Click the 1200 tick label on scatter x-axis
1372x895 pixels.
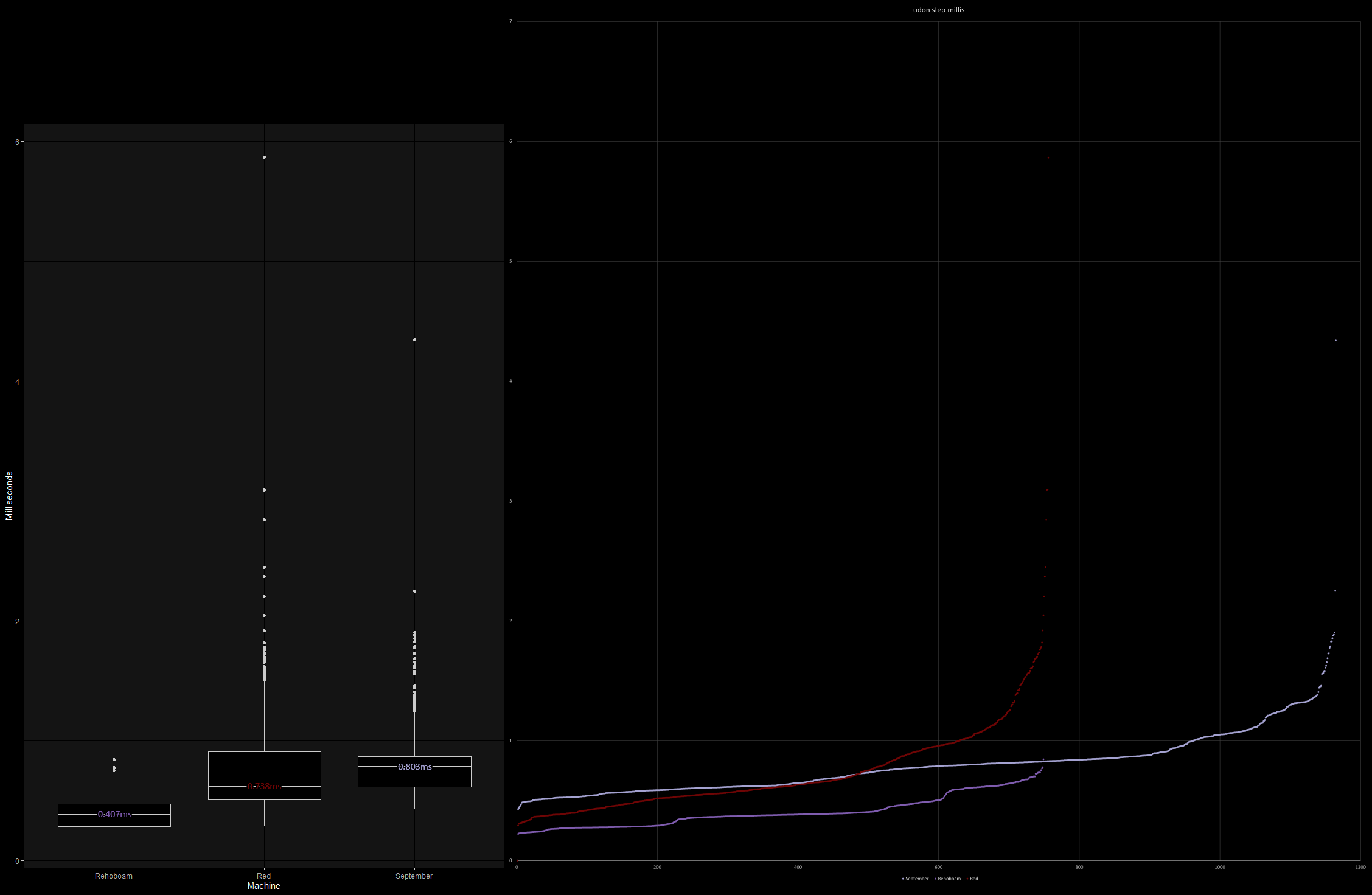1360,867
